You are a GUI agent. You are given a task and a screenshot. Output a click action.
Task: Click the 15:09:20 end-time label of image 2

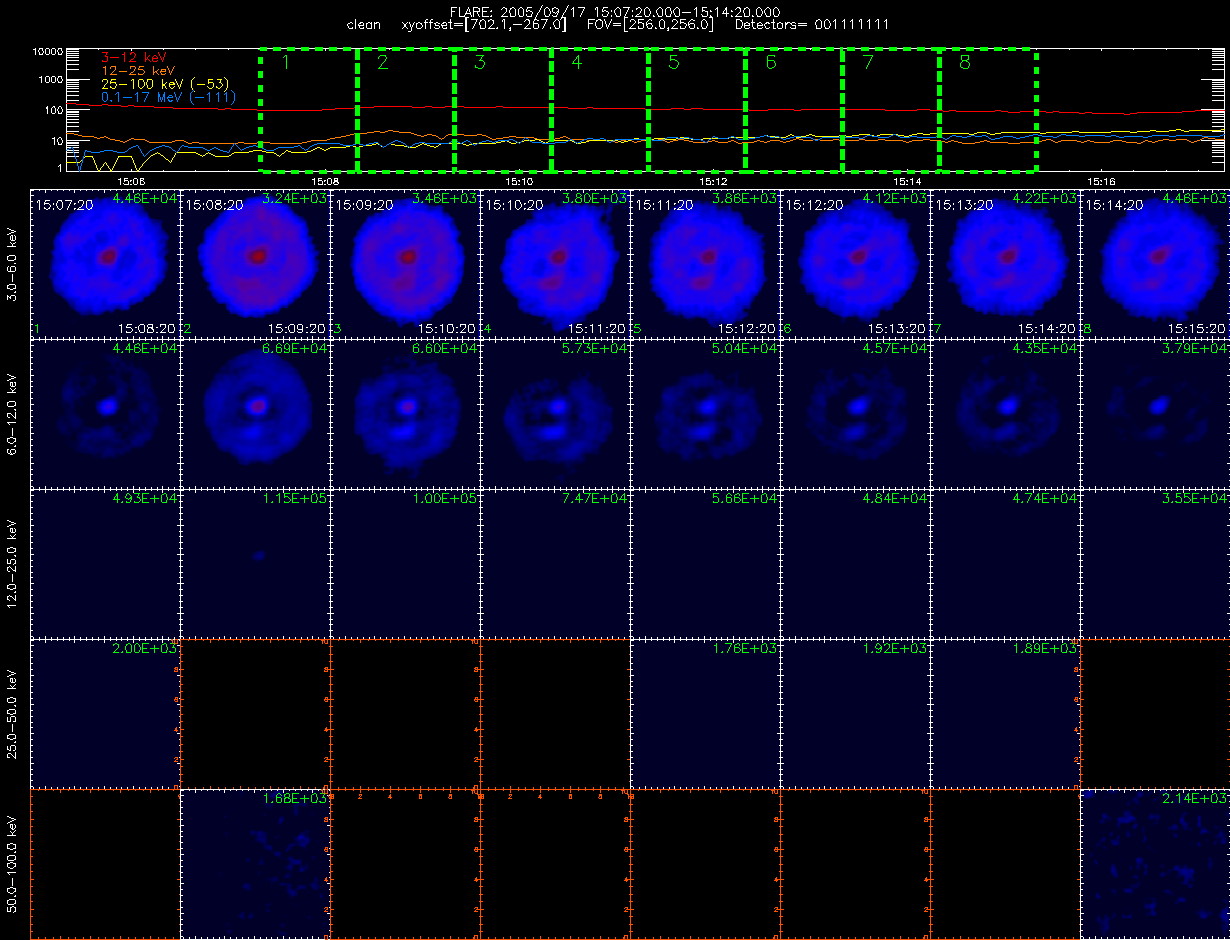click(x=296, y=328)
